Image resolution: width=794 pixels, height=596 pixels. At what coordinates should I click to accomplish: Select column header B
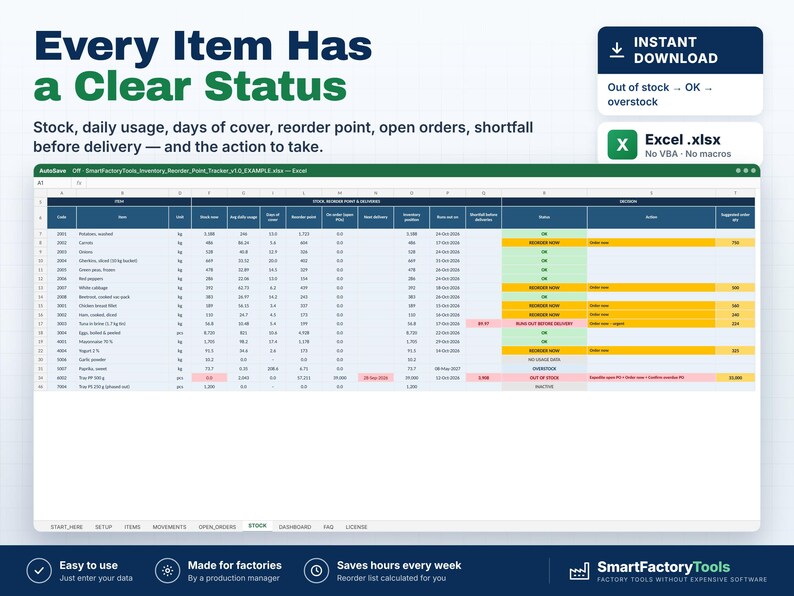pos(122,193)
